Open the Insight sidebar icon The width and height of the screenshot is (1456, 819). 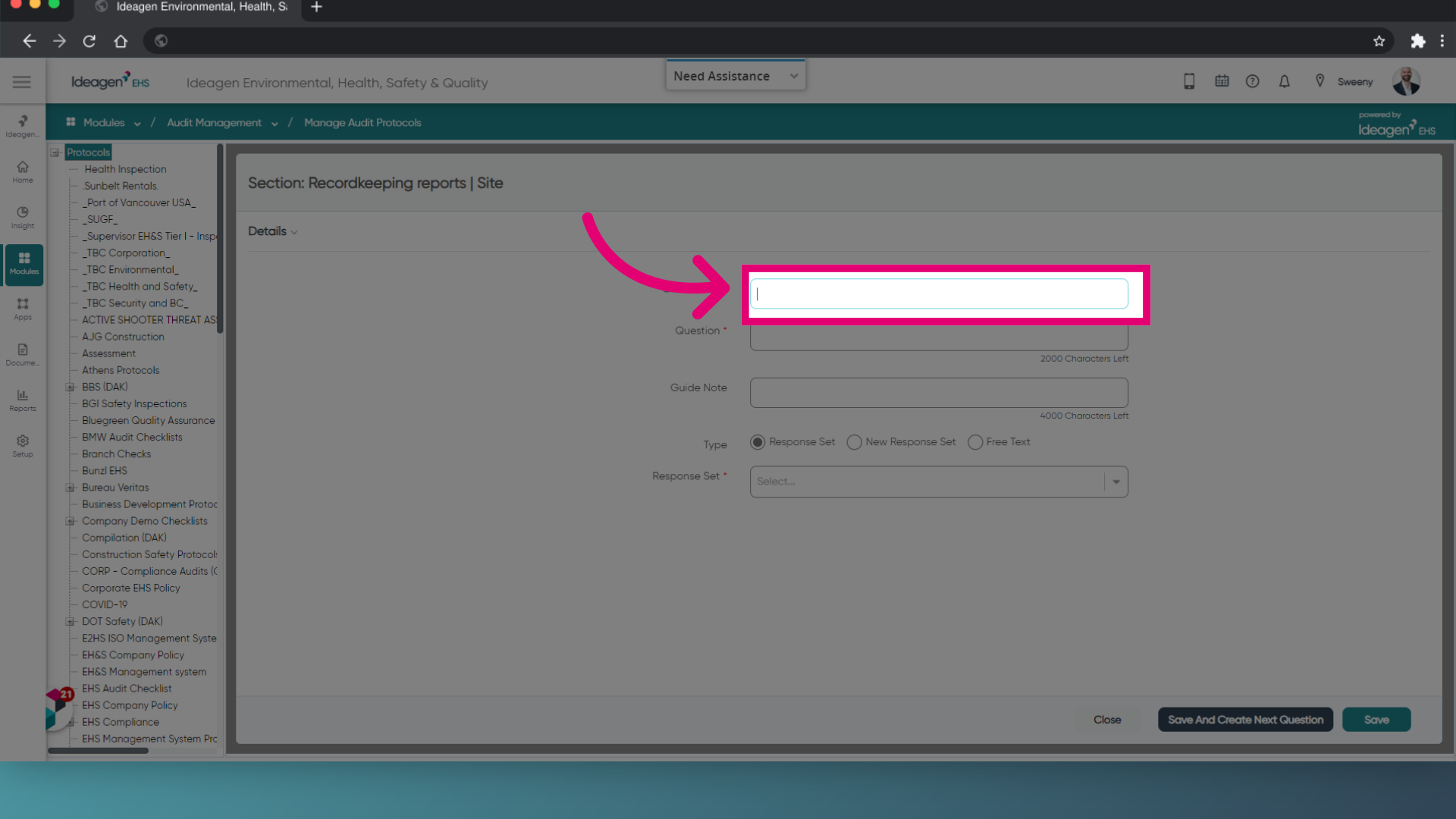[x=23, y=218]
